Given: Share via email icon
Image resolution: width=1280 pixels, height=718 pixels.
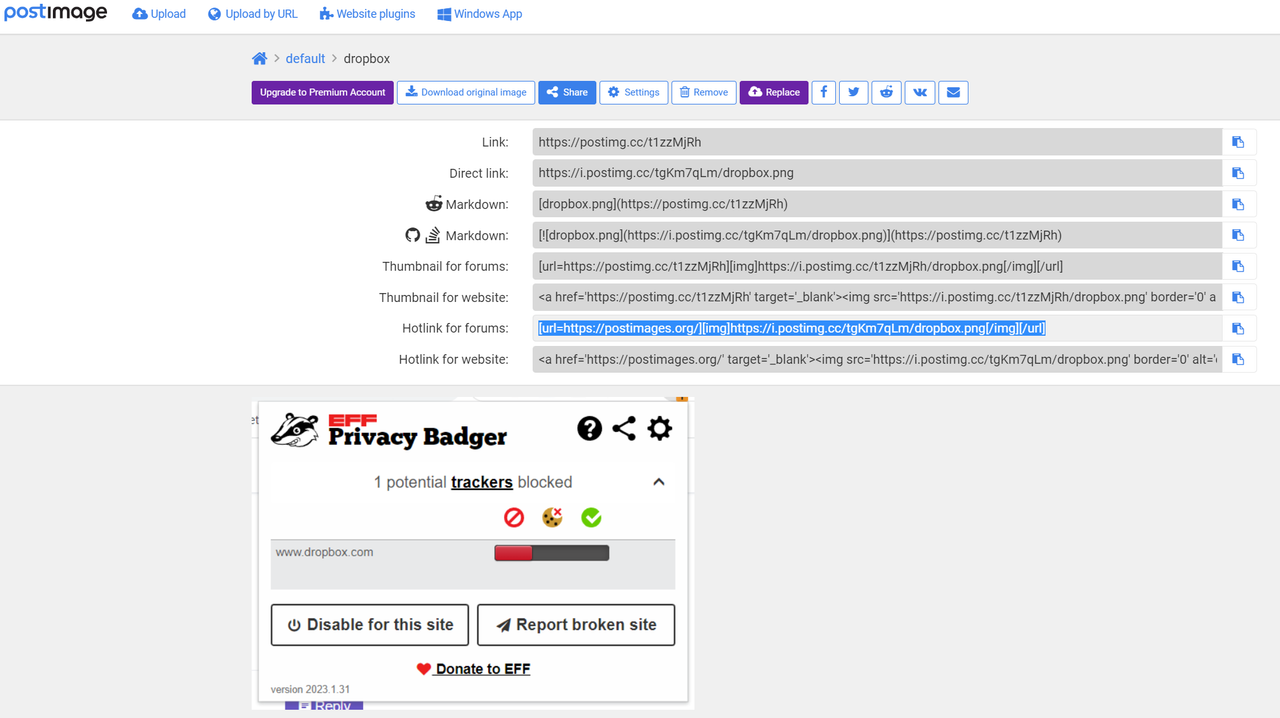Looking at the screenshot, I should coord(953,92).
